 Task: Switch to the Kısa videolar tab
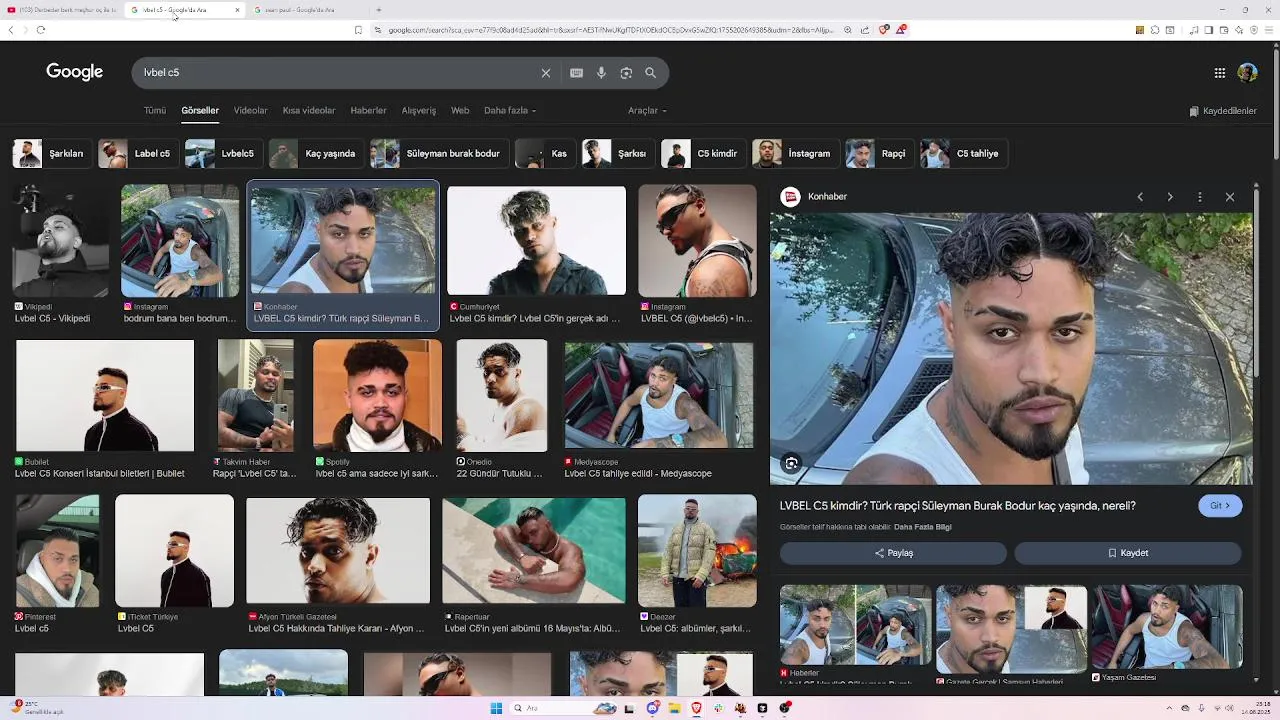[309, 110]
